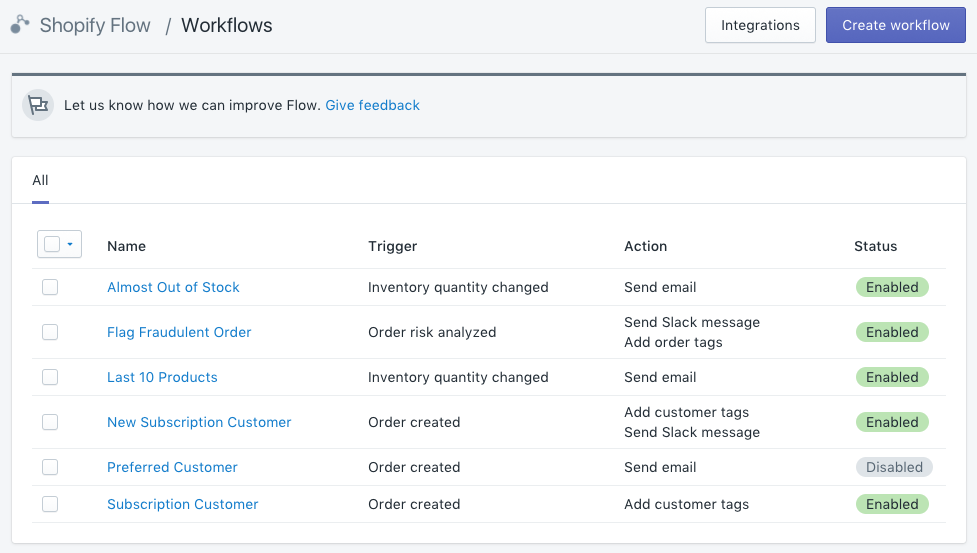This screenshot has width=977, height=553.
Task: Click 'Order created' in New Subscription Customer row
Action: coord(414,422)
